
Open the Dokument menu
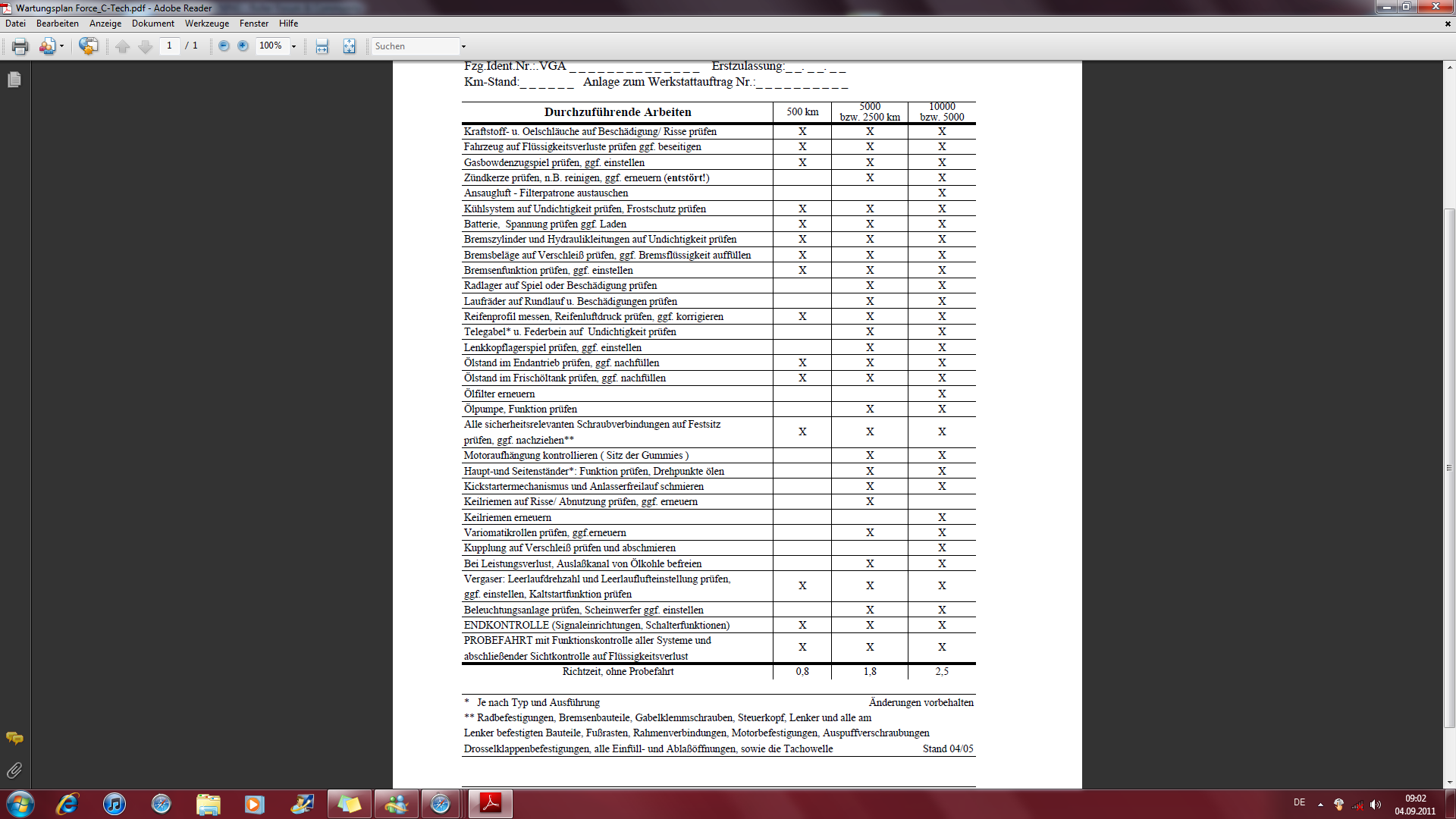[x=153, y=24]
